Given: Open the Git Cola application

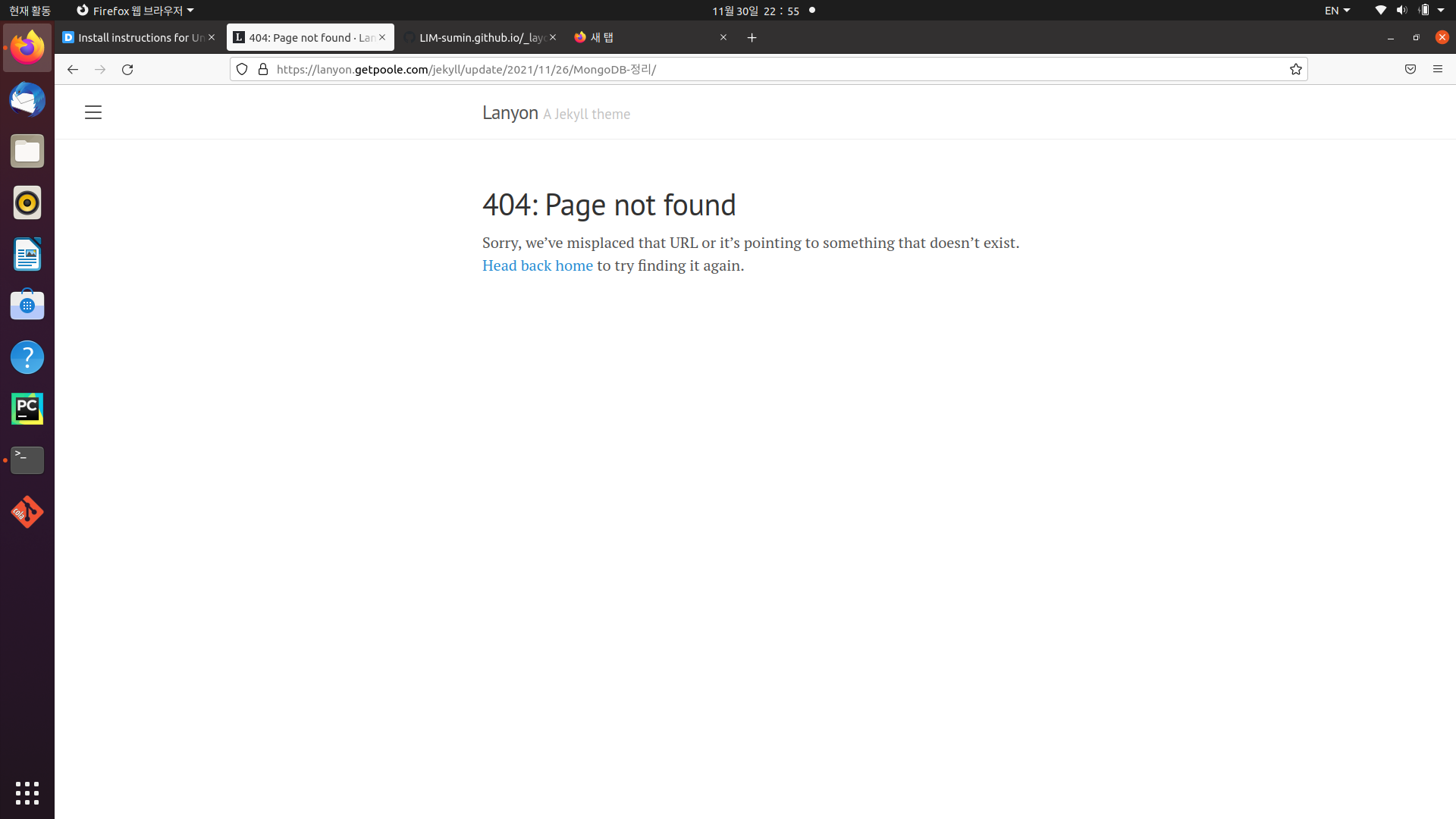Looking at the screenshot, I should pos(27,511).
